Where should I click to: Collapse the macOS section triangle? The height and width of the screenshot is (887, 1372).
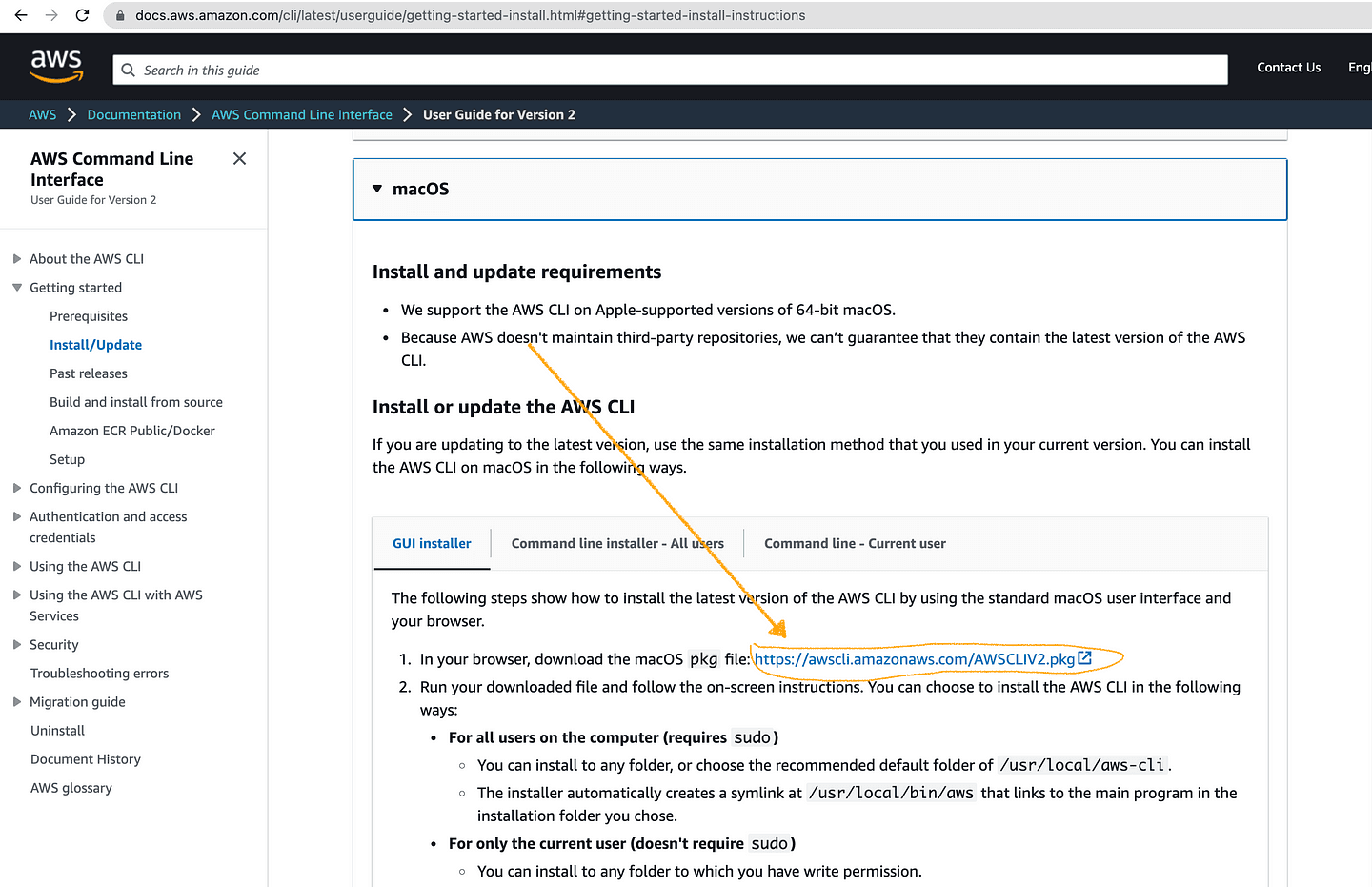377,189
